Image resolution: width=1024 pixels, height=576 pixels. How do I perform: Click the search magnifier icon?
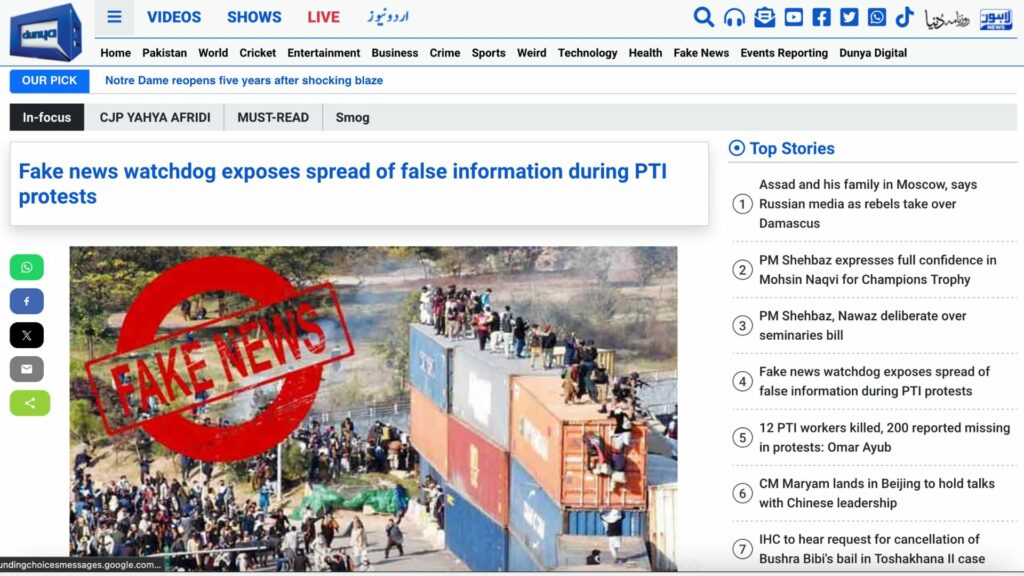[x=703, y=17]
